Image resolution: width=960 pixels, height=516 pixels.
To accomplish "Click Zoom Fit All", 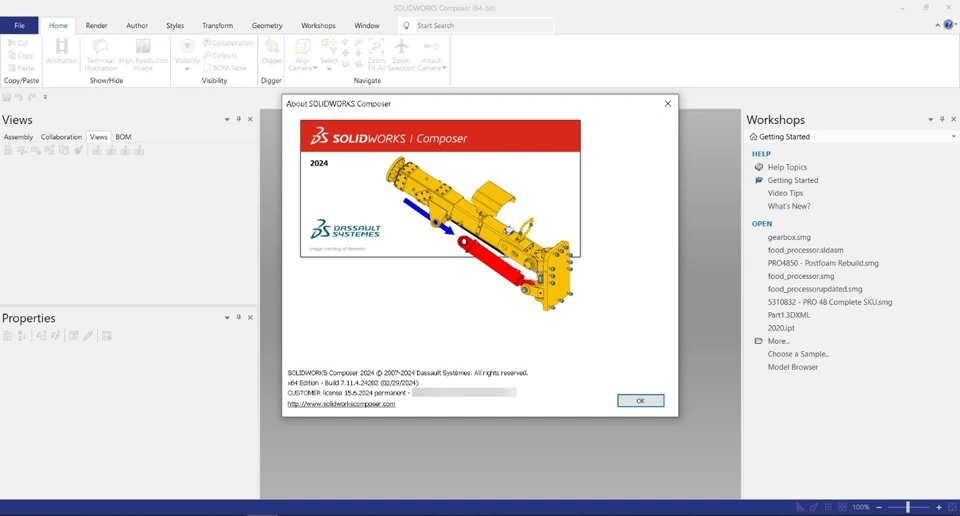I will coord(377,54).
